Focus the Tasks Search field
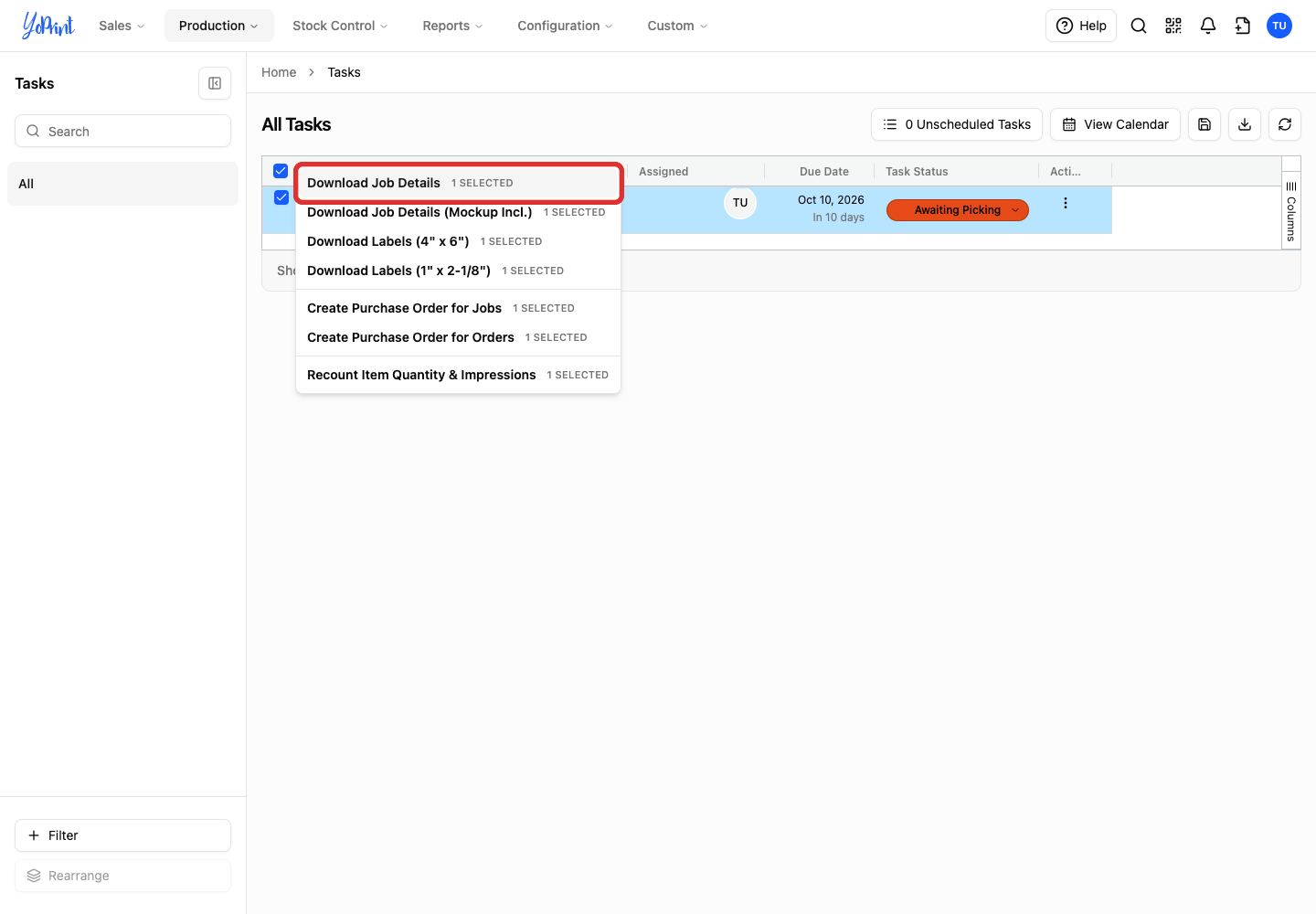Image resolution: width=1316 pixels, height=914 pixels. [122, 131]
